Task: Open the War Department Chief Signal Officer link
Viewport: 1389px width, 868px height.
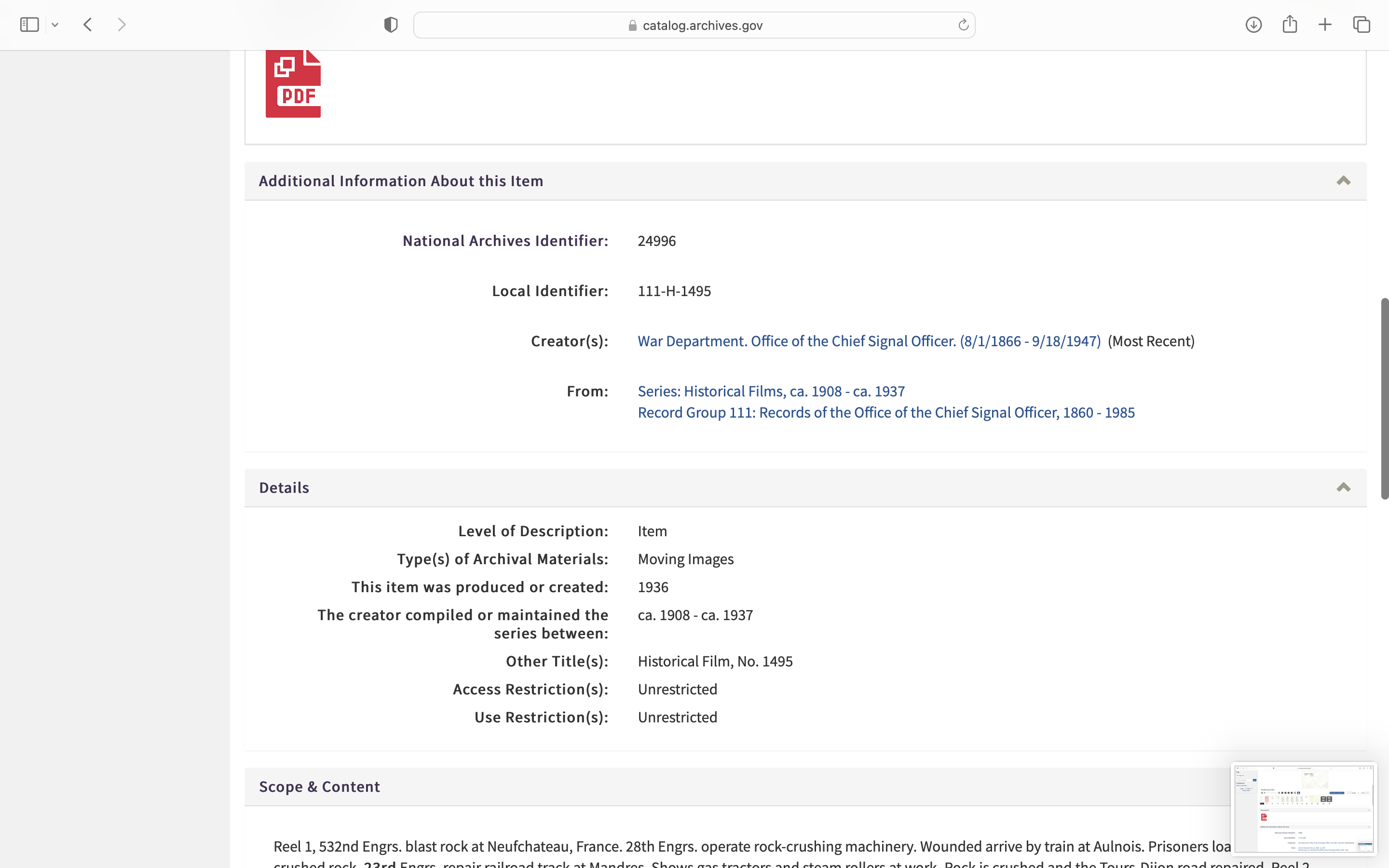Action: point(869,341)
